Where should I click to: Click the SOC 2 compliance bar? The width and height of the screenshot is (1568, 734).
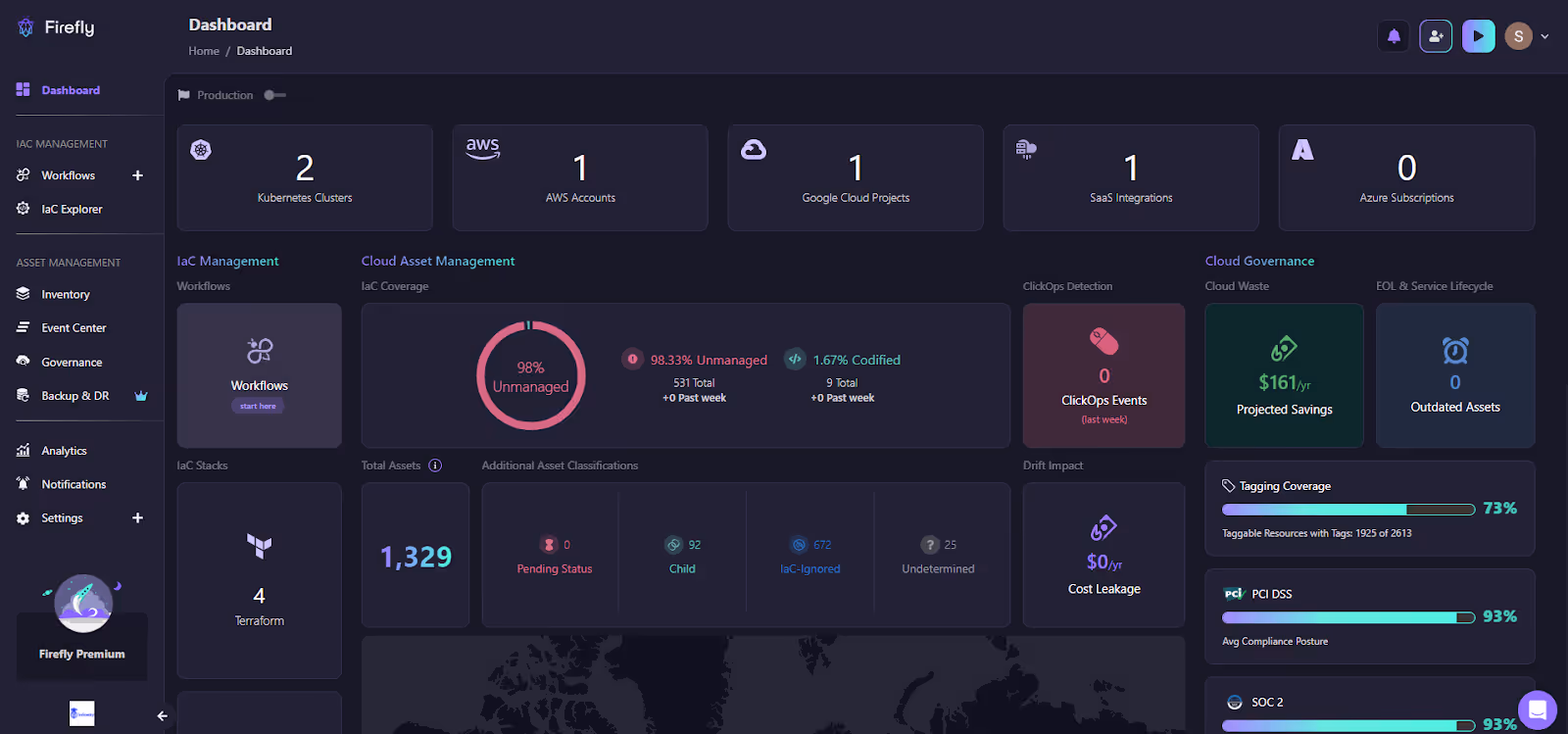[1348, 725]
